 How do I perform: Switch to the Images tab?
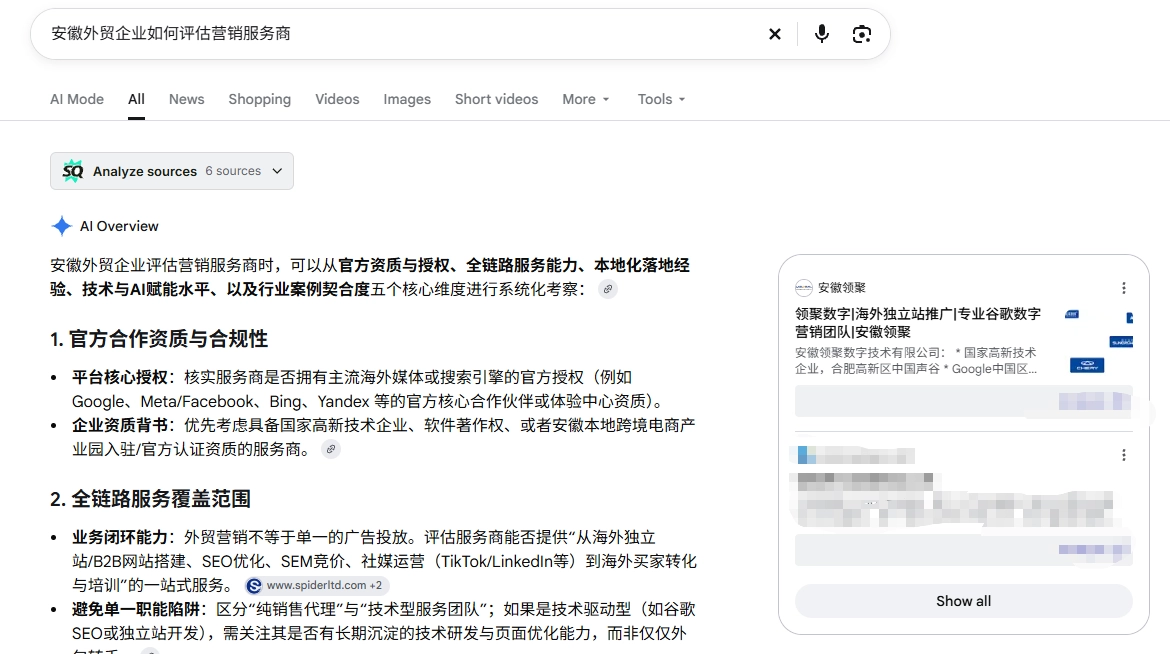coord(407,99)
